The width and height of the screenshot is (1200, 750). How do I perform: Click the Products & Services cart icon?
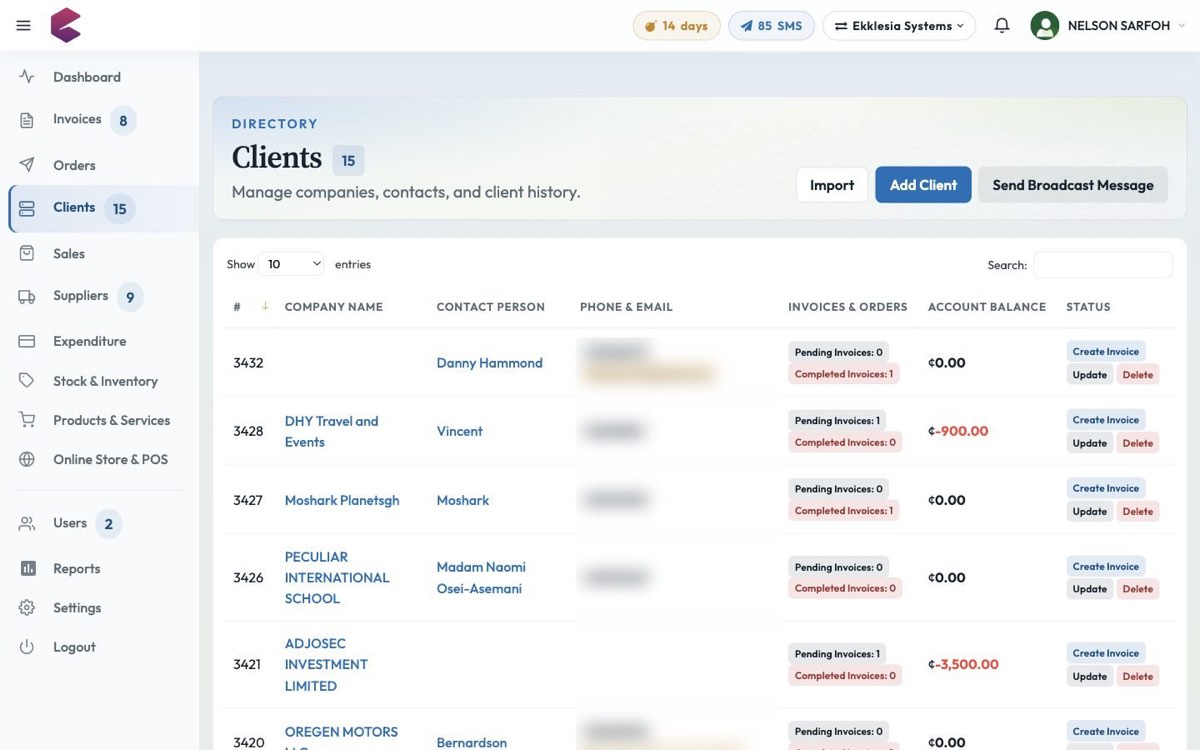click(27, 420)
